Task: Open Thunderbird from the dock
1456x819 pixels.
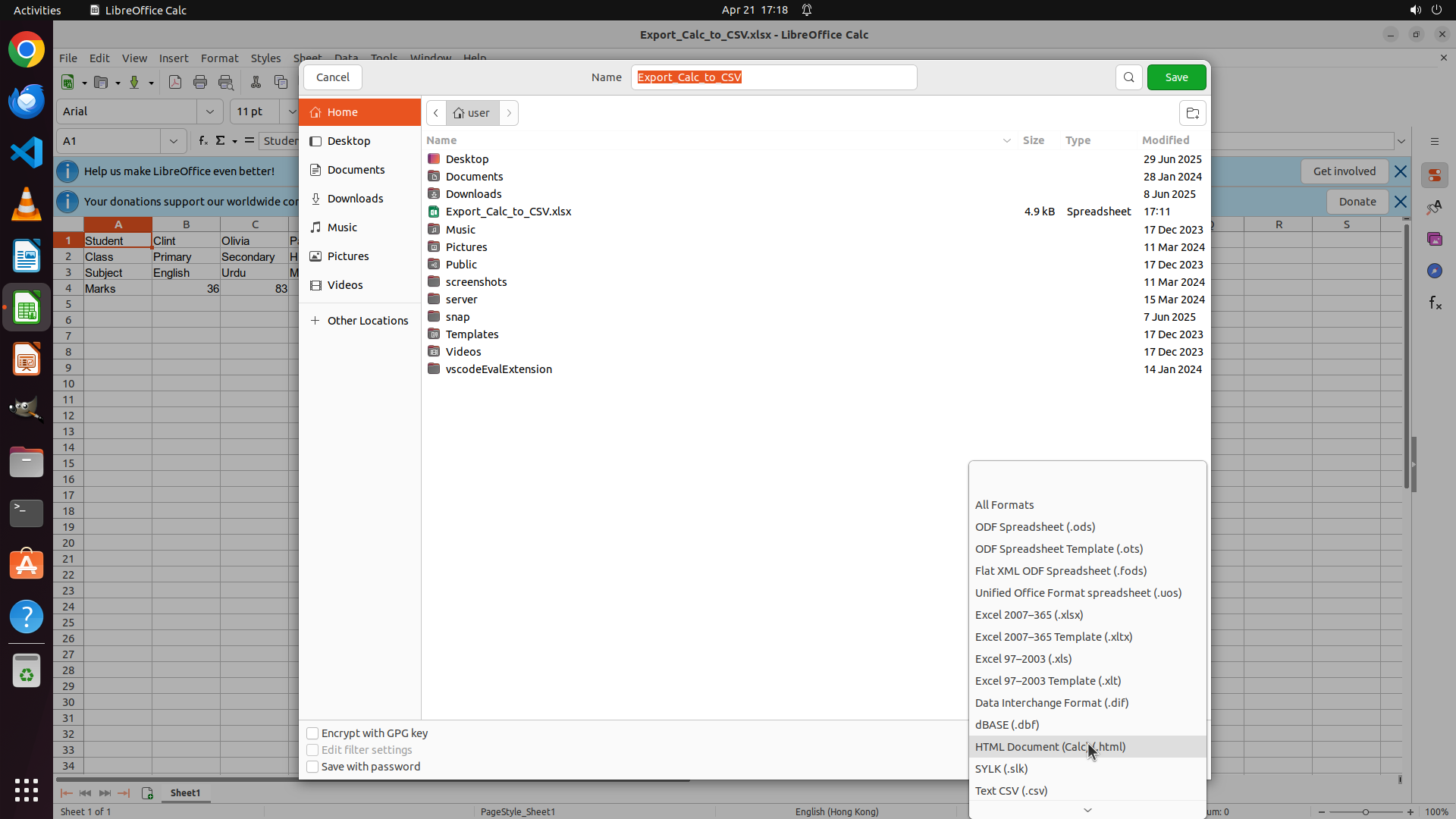Action: (27, 101)
